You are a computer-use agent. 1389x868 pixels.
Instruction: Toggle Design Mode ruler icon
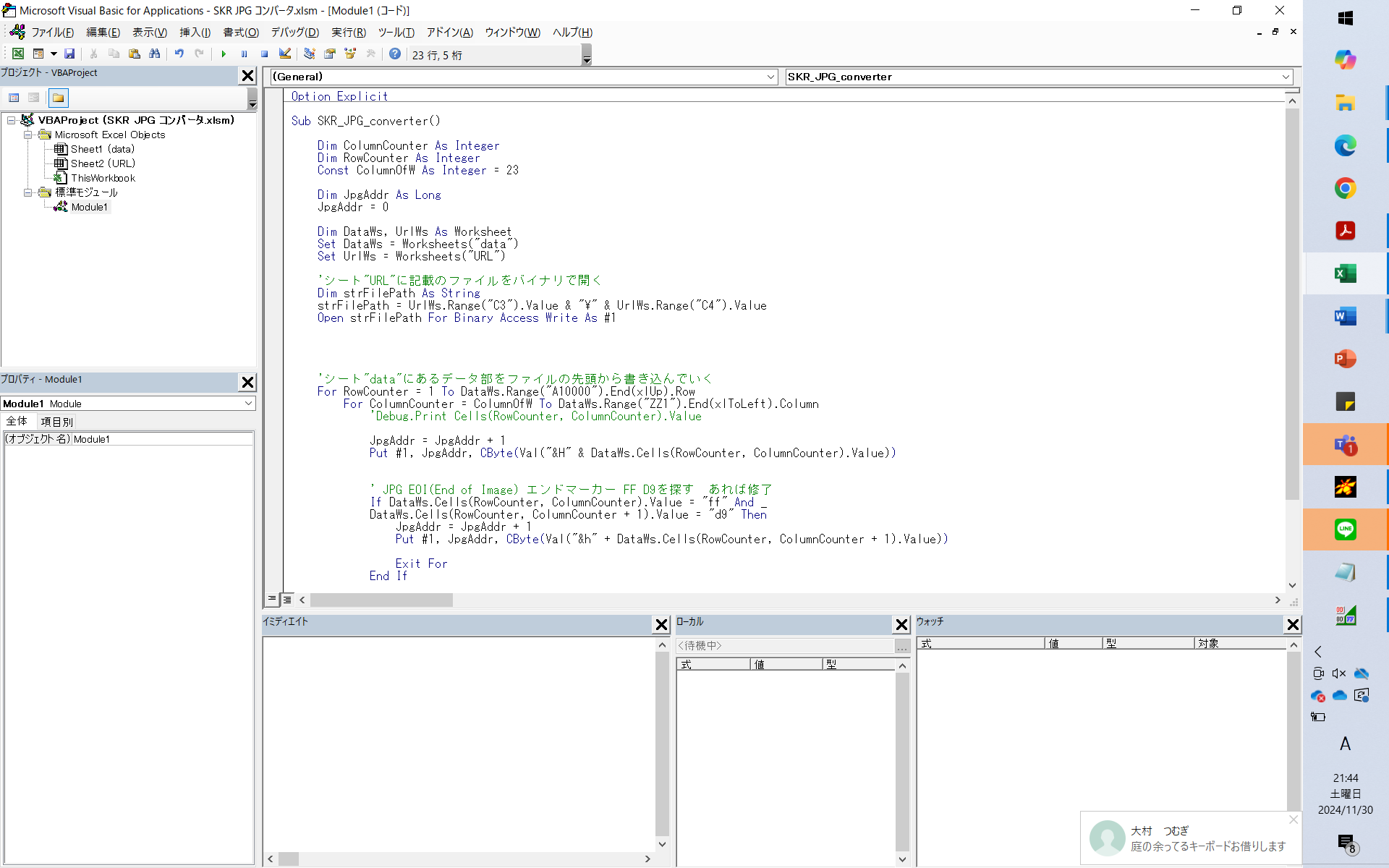pyautogui.click(x=285, y=54)
